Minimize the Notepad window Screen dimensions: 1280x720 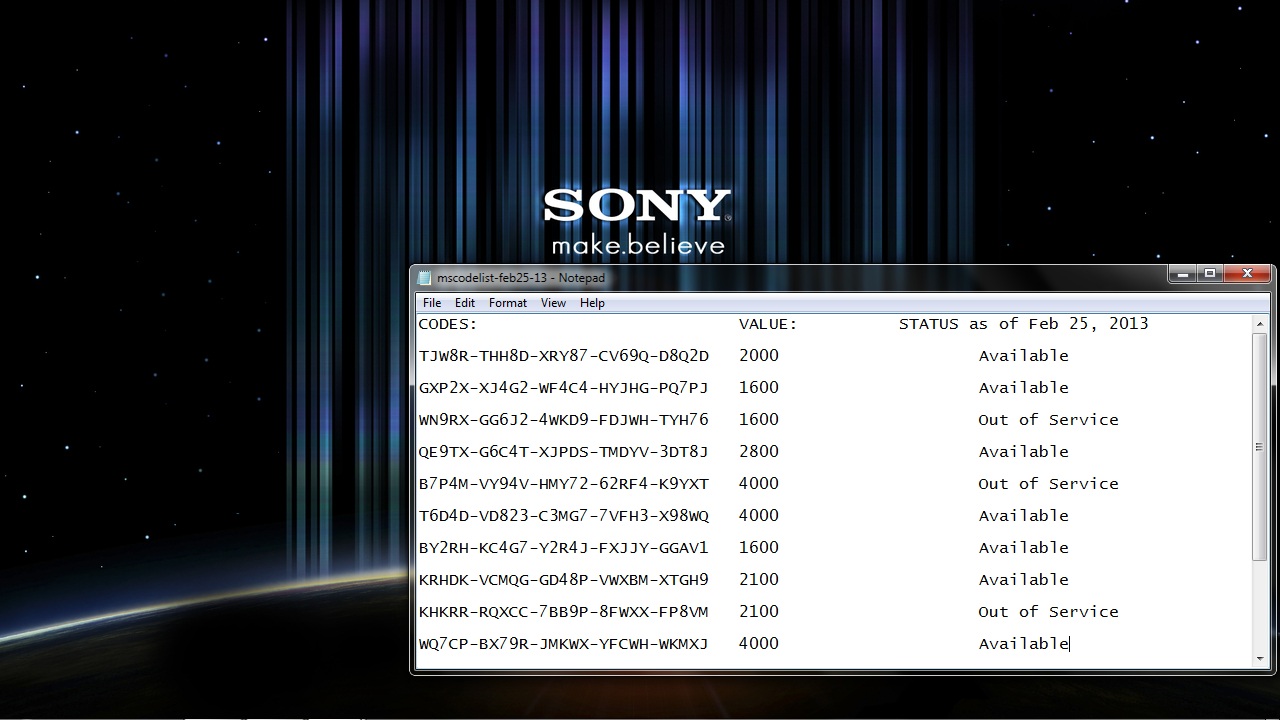(1183, 273)
